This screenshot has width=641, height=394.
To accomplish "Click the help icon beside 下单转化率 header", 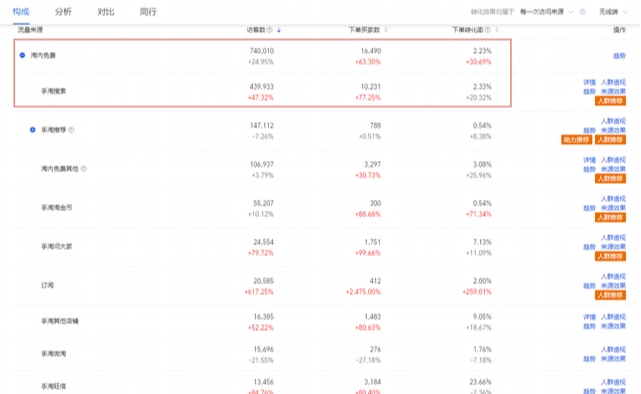I will 487,30.
